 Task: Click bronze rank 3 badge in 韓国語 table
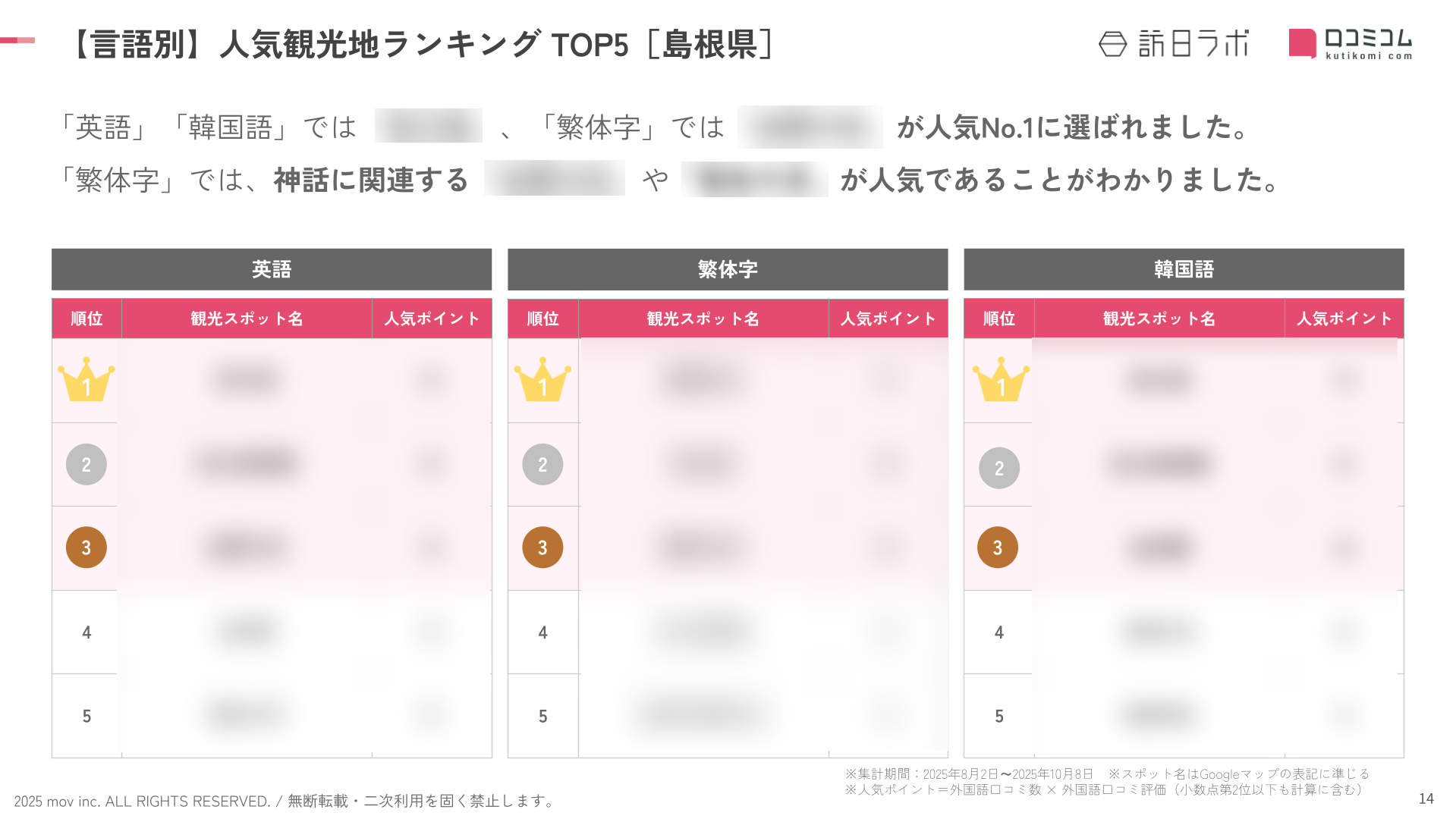[998, 548]
